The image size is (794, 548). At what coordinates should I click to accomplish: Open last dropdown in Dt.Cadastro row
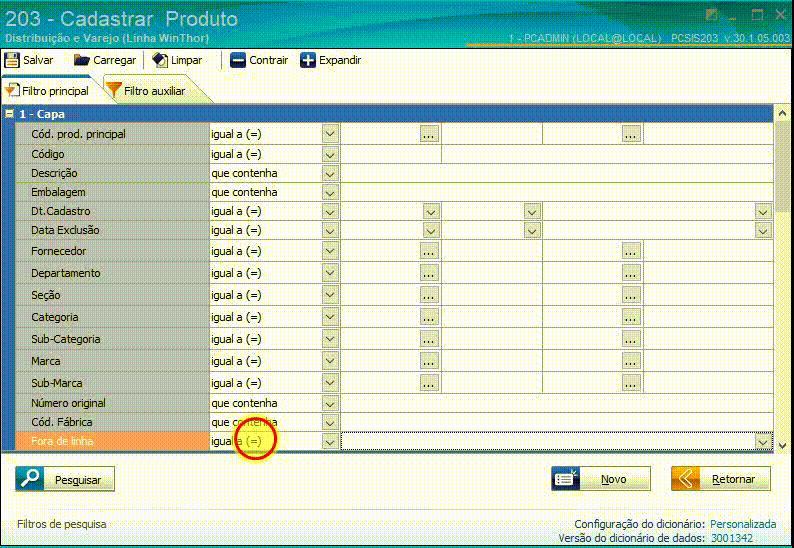(763, 212)
